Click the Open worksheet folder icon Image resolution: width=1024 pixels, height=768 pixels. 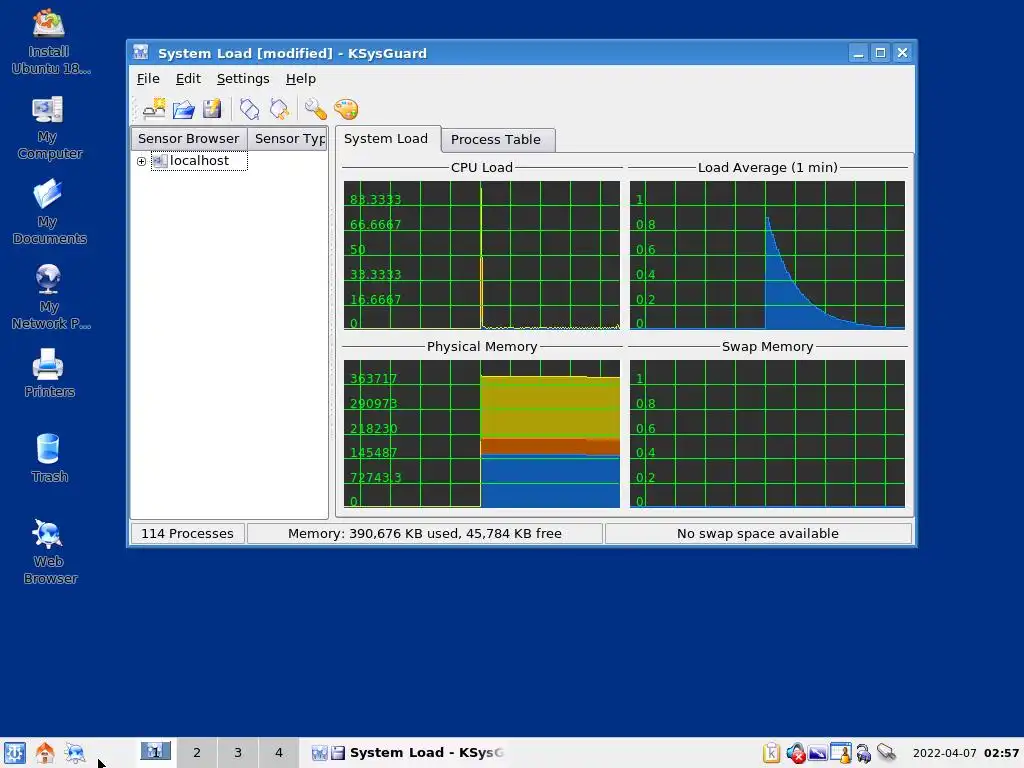pyautogui.click(x=184, y=109)
